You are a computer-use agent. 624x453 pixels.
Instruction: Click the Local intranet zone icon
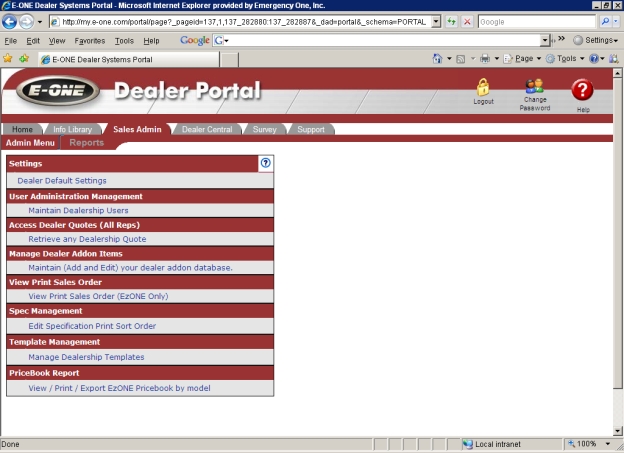pos(467,444)
